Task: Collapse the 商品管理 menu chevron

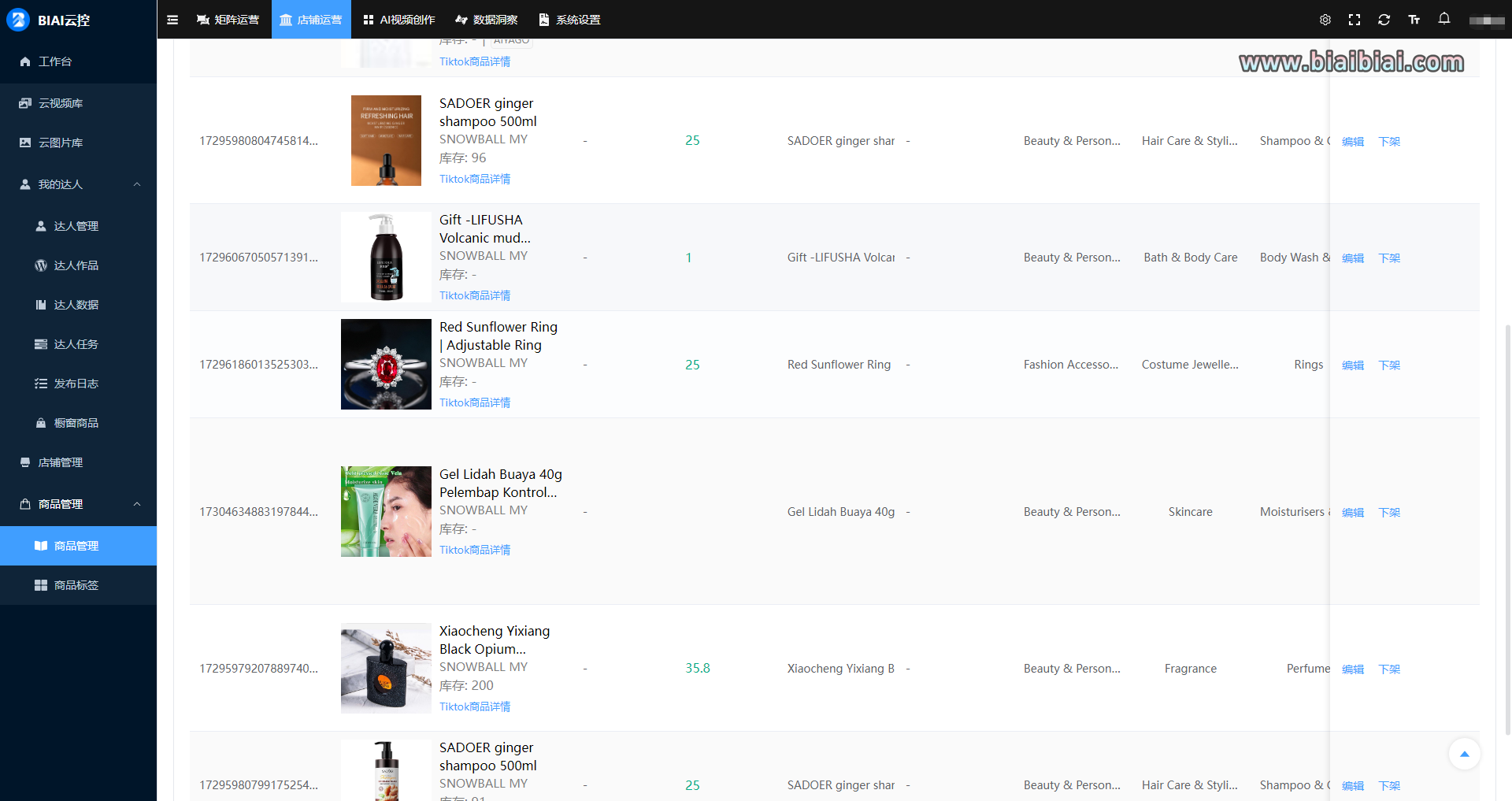Action: point(137,504)
